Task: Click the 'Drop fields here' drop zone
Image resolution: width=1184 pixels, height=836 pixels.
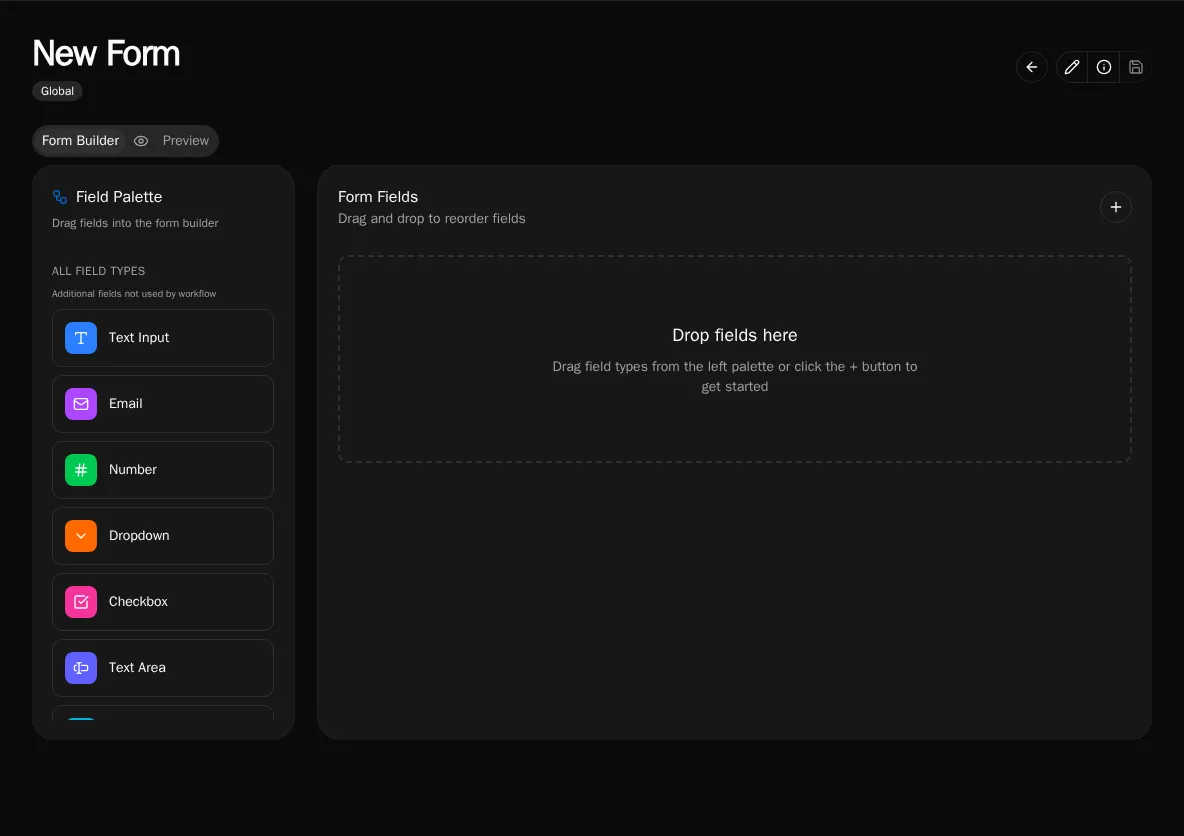Action: point(734,359)
